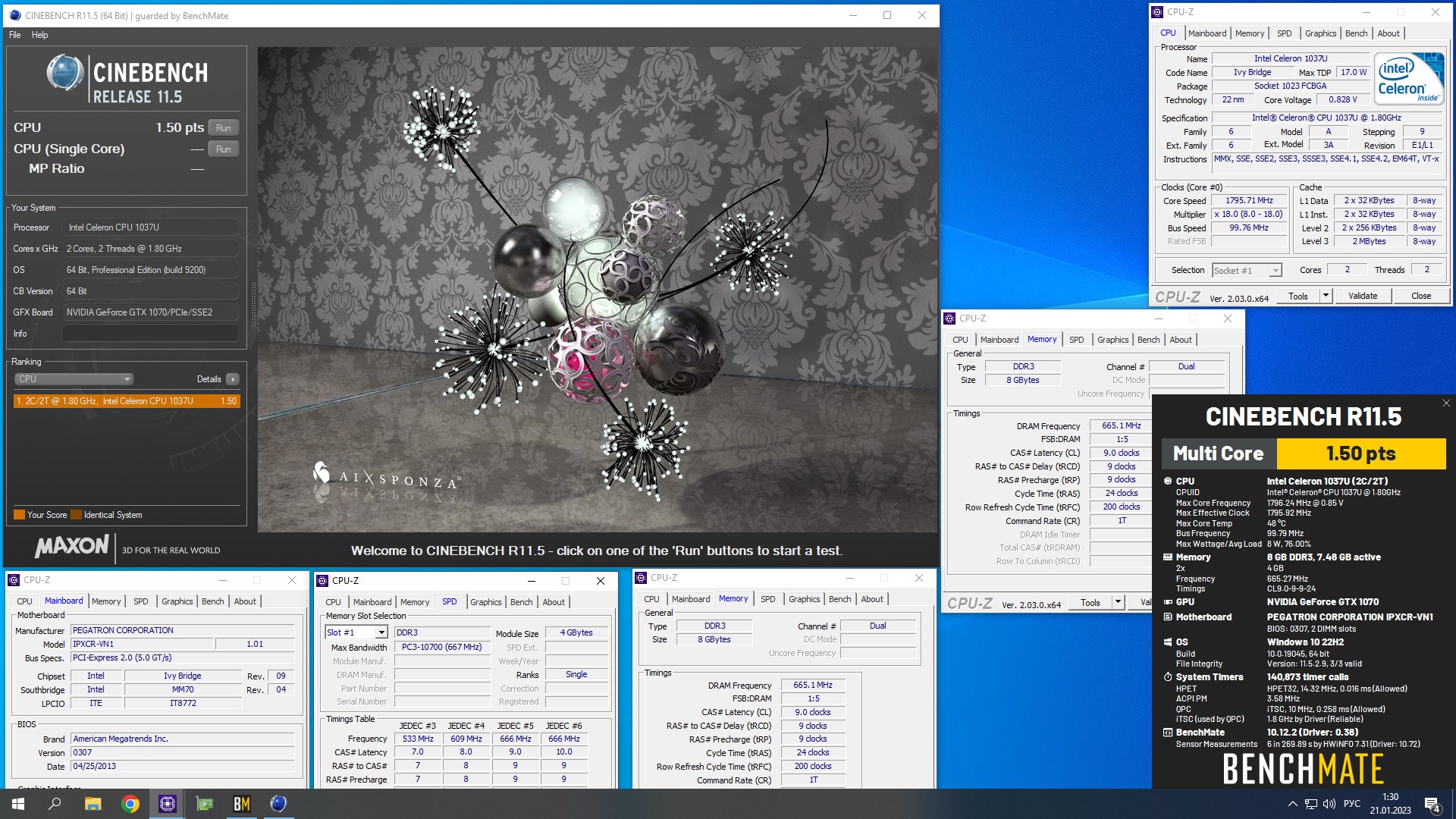Click the Multi Core 1.50 pts score
Screen dimensions: 1456x819
[x=1360, y=453]
